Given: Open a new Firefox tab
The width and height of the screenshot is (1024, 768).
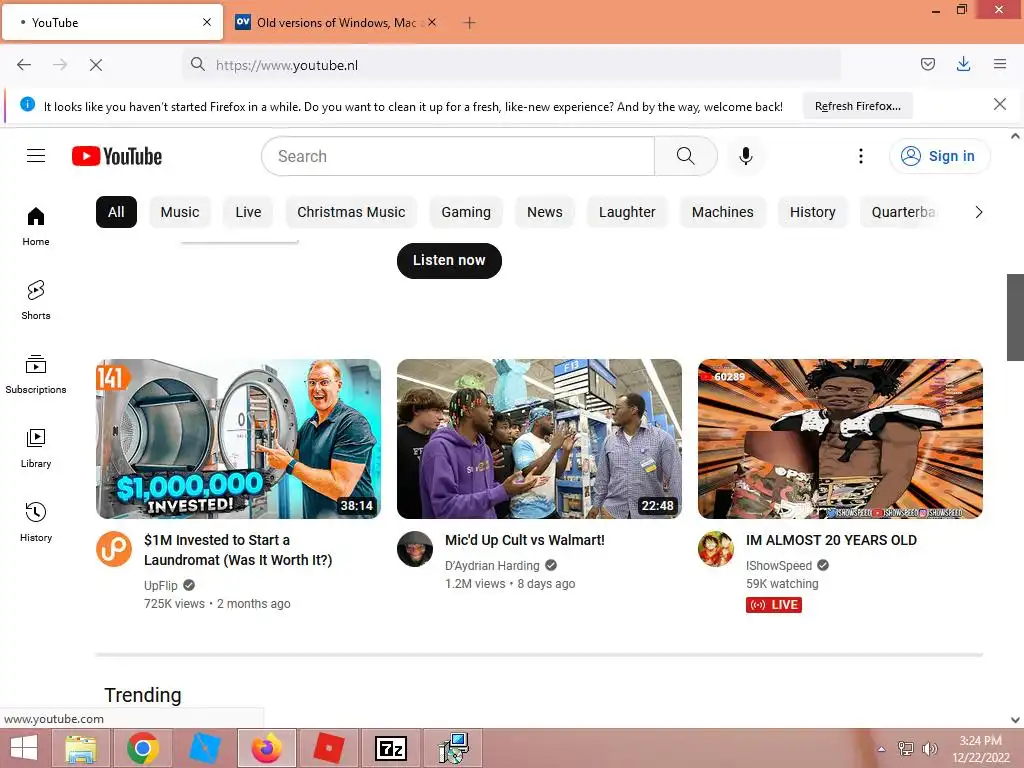Looking at the screenshot, I should 469,23.
